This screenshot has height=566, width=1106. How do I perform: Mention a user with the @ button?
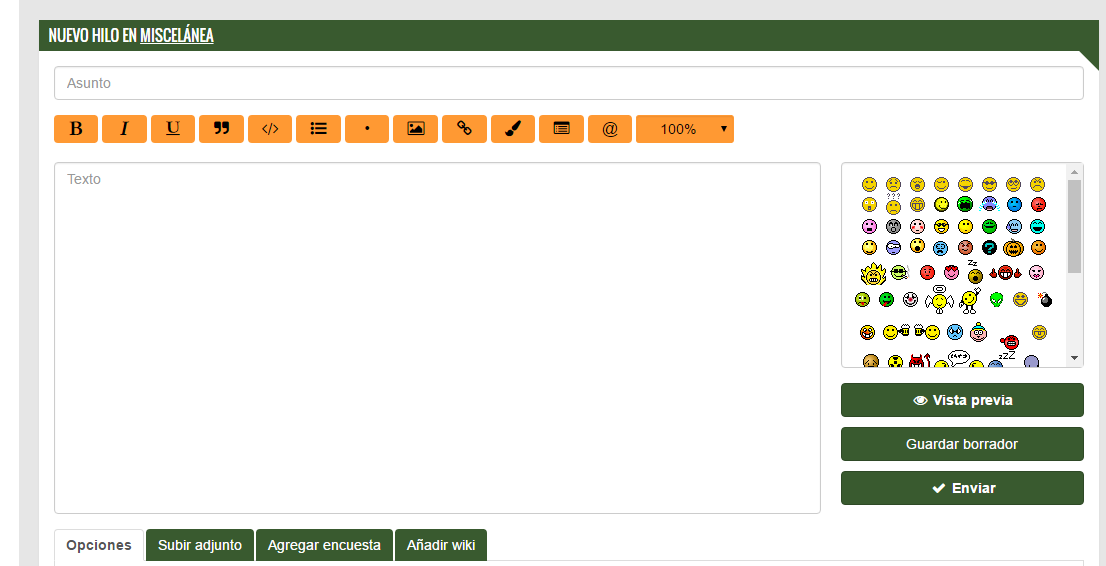pos(610,128)
